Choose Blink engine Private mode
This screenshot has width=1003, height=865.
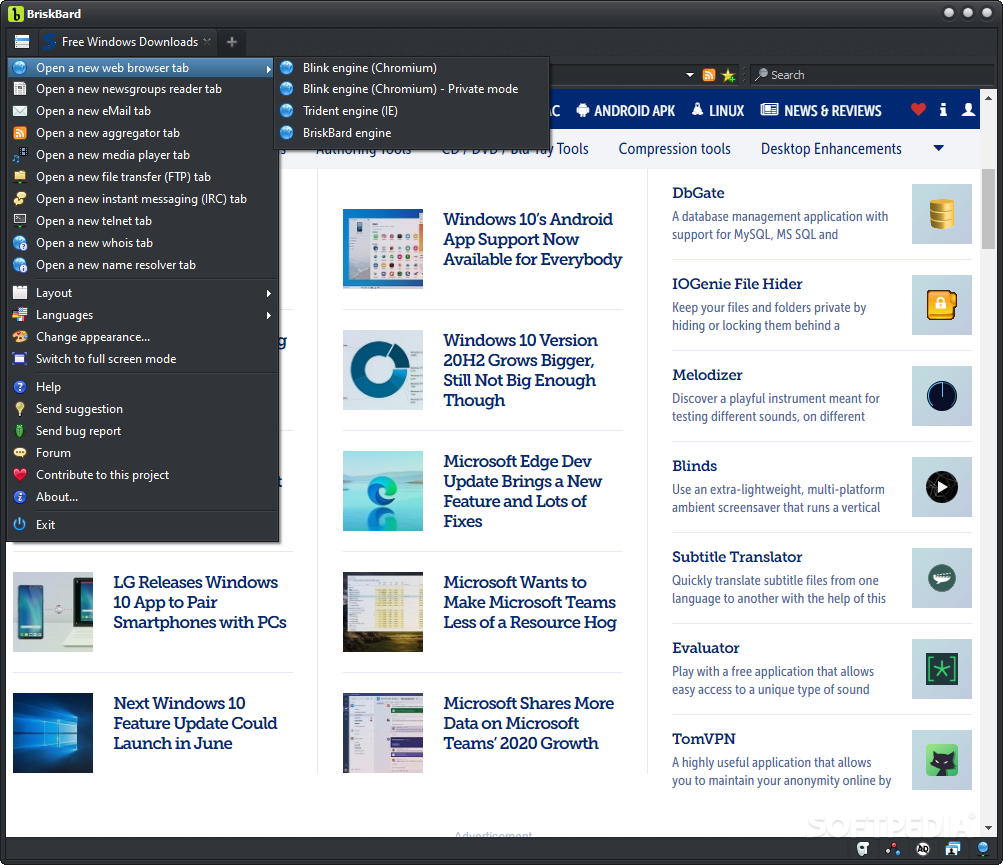click(x=413, y=89)
